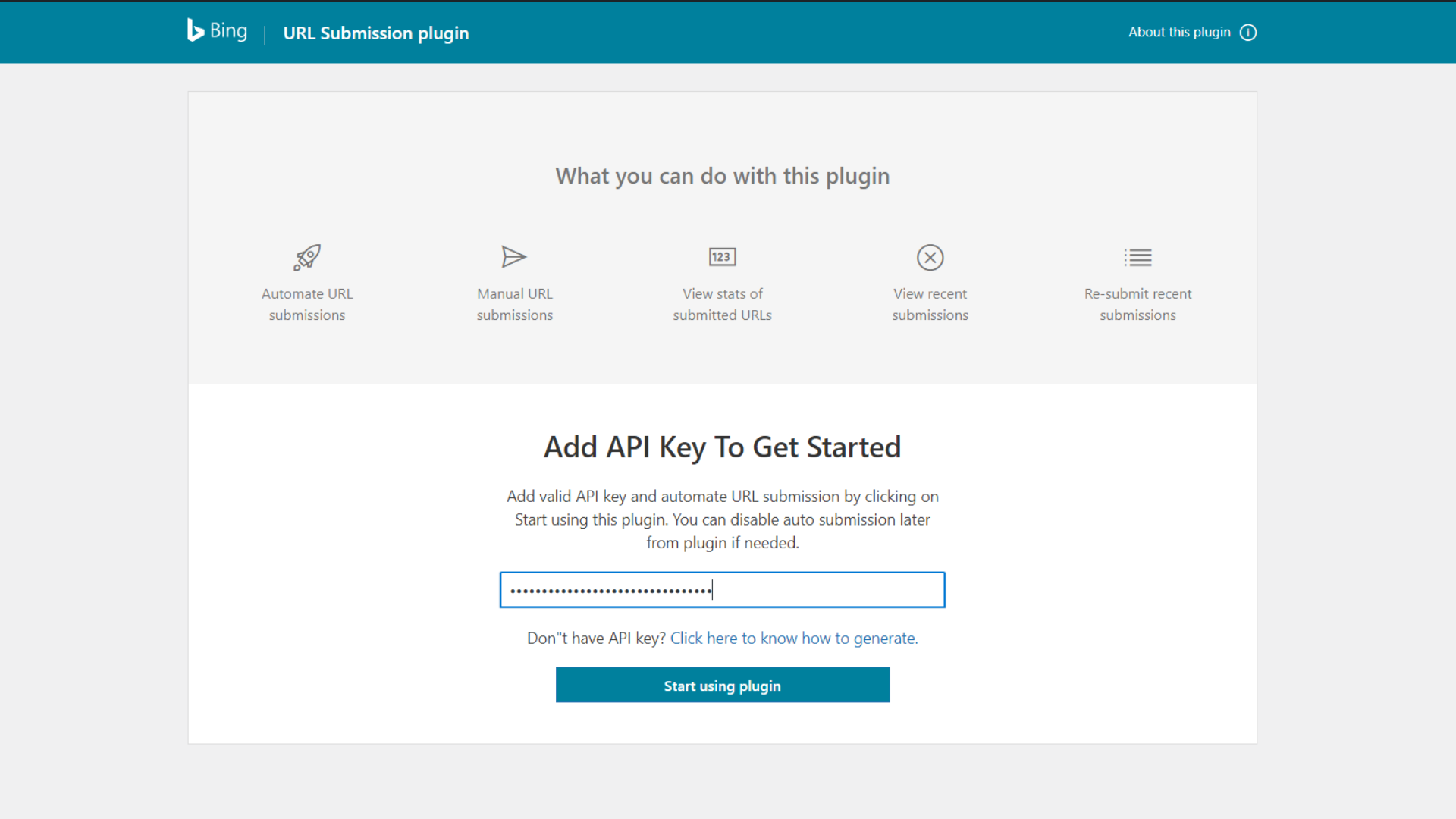Image resolution: width=1456 pixels, height=819 pixels.
Task: Click Manual URL submissions label
Action: click(x=514, y=304)
